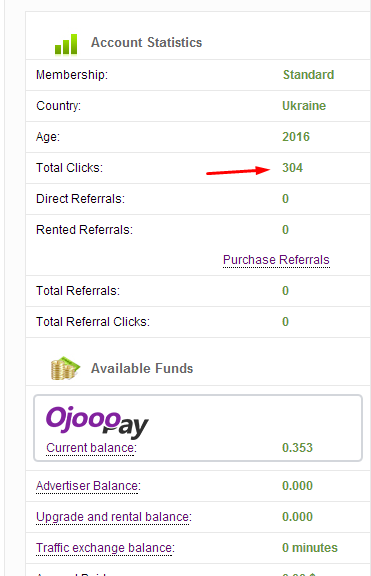Click the 0.353 current balance amount
The height and width of the screenshot is (576, 371).
(x=297, y=448)
